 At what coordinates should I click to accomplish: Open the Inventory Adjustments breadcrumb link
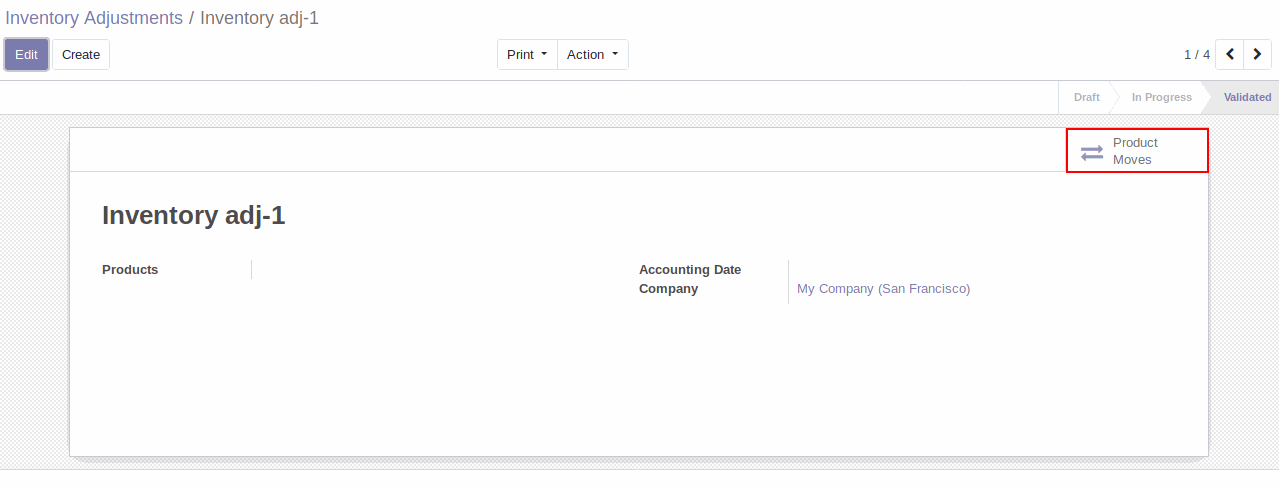point(94,18)
